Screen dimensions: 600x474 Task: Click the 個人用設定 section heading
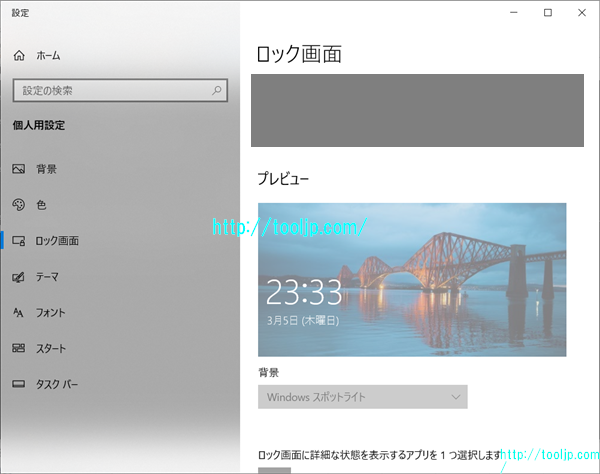39,125
